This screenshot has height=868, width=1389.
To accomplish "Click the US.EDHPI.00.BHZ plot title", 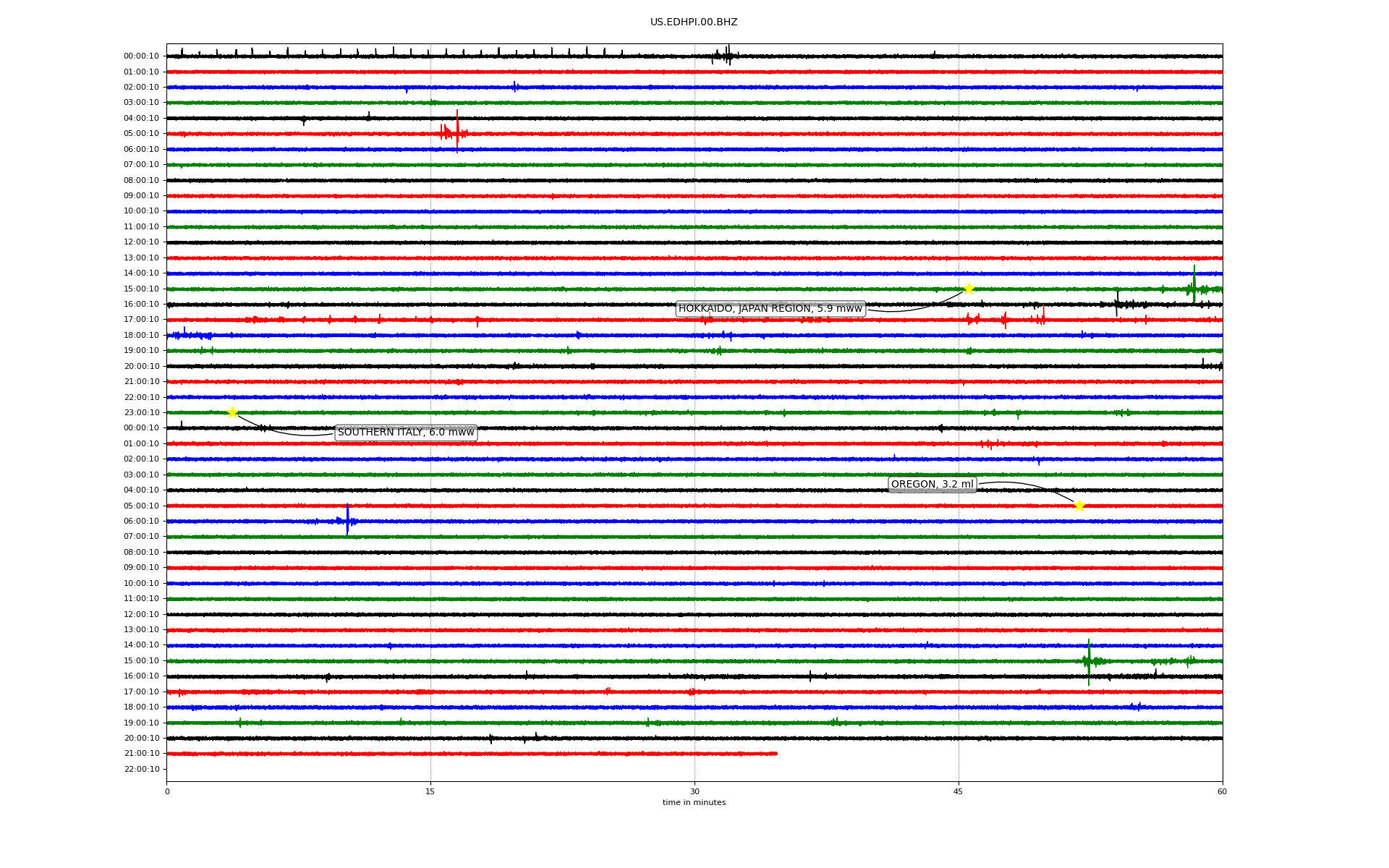I will (694, 22).
